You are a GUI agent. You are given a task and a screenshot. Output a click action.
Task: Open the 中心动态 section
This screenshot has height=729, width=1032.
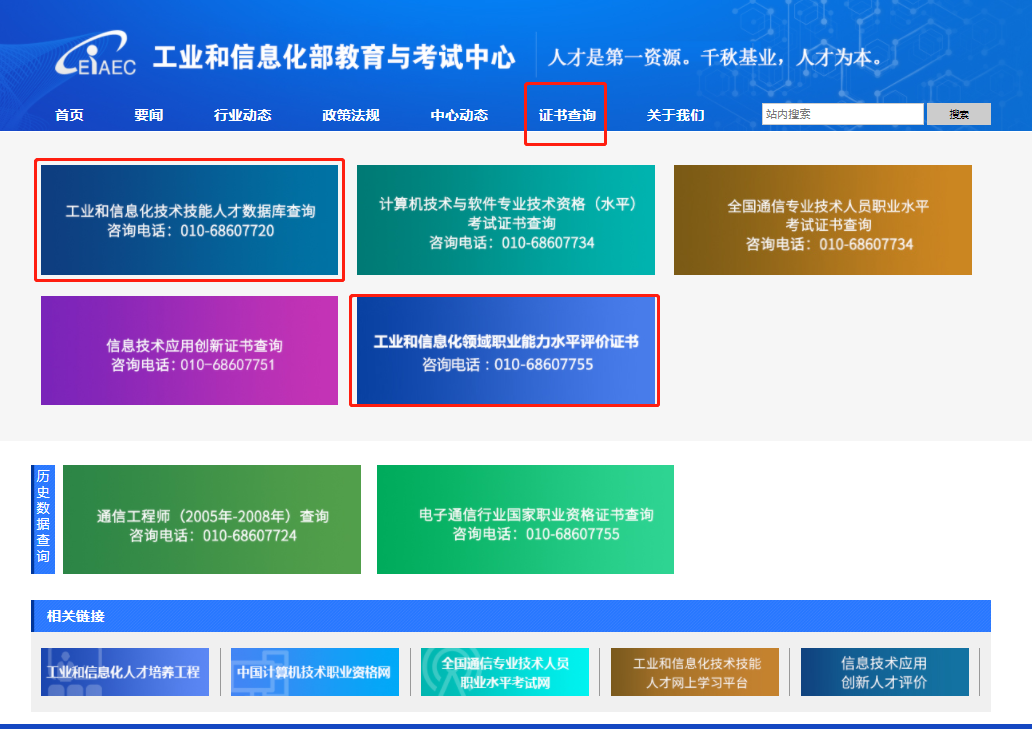click(x=458, y=114)
